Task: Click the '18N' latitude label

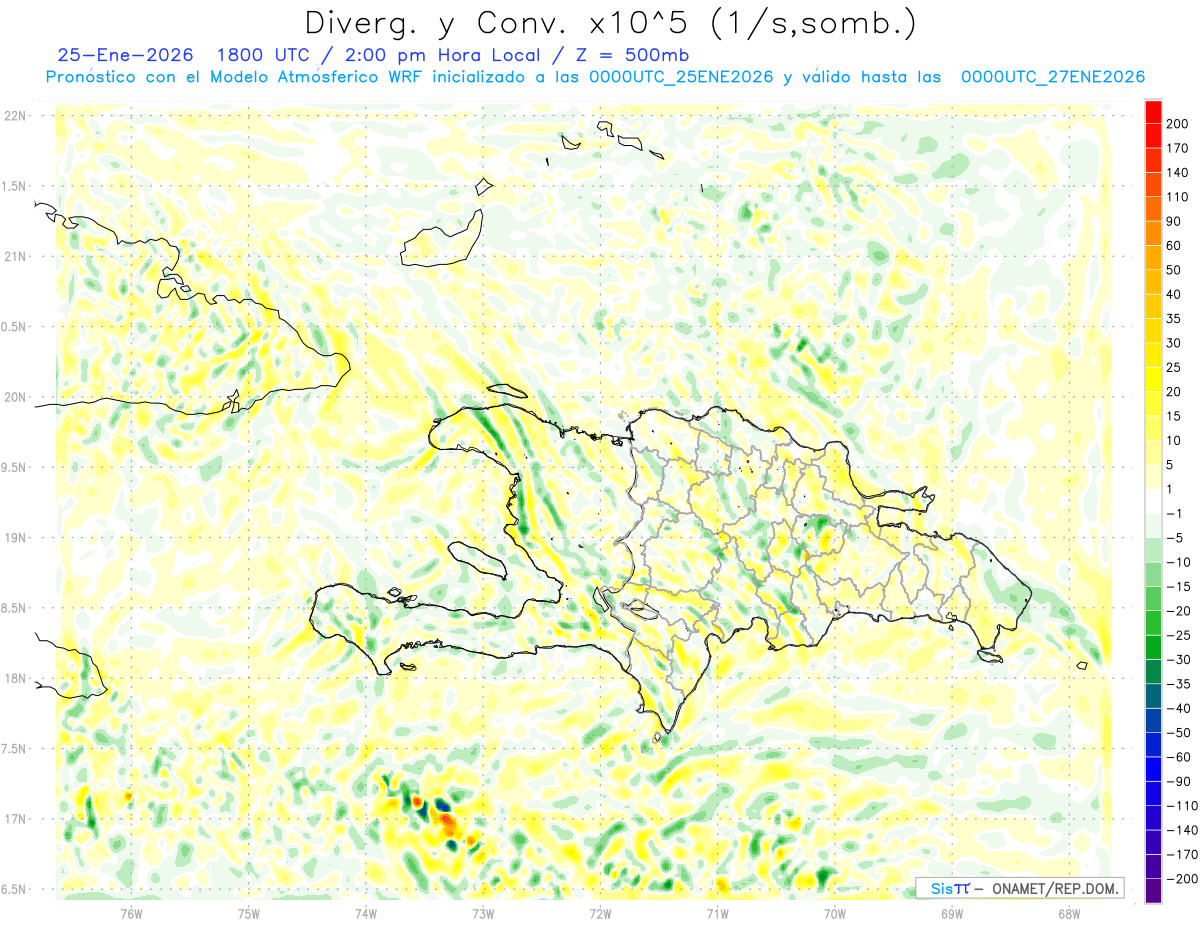Action: (14, 679)
